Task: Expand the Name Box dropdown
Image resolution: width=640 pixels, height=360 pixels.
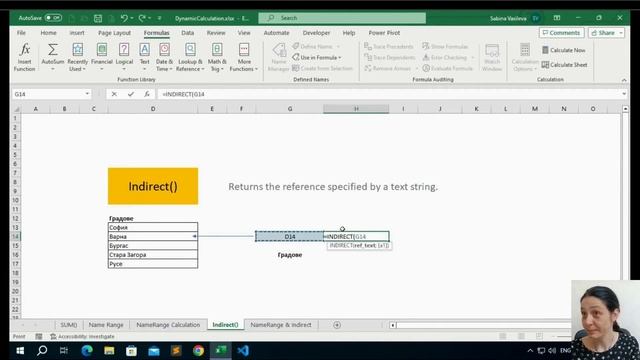Action: [x=87, y=94]
